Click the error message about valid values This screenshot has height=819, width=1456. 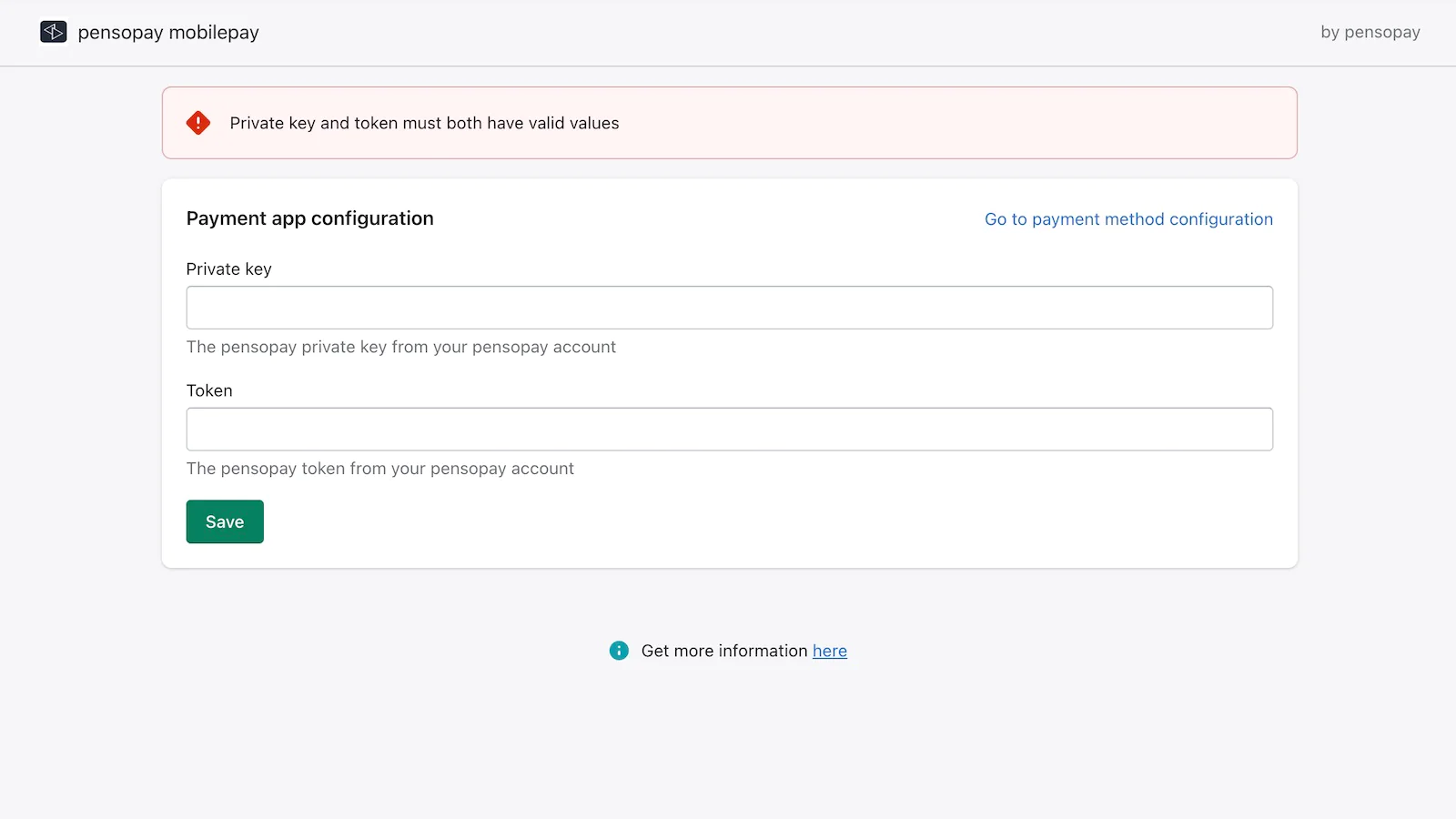coord(424,123)
